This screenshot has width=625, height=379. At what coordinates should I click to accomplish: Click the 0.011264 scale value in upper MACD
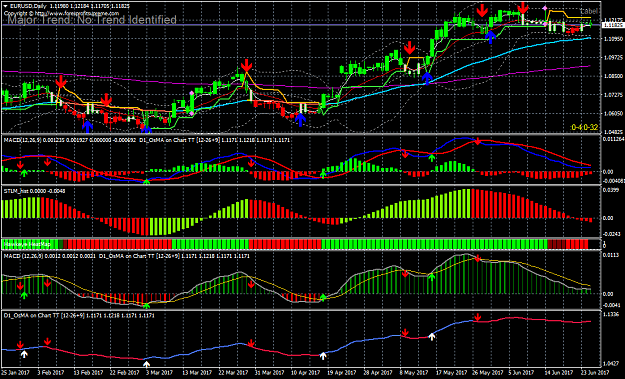tap(613, 139)
